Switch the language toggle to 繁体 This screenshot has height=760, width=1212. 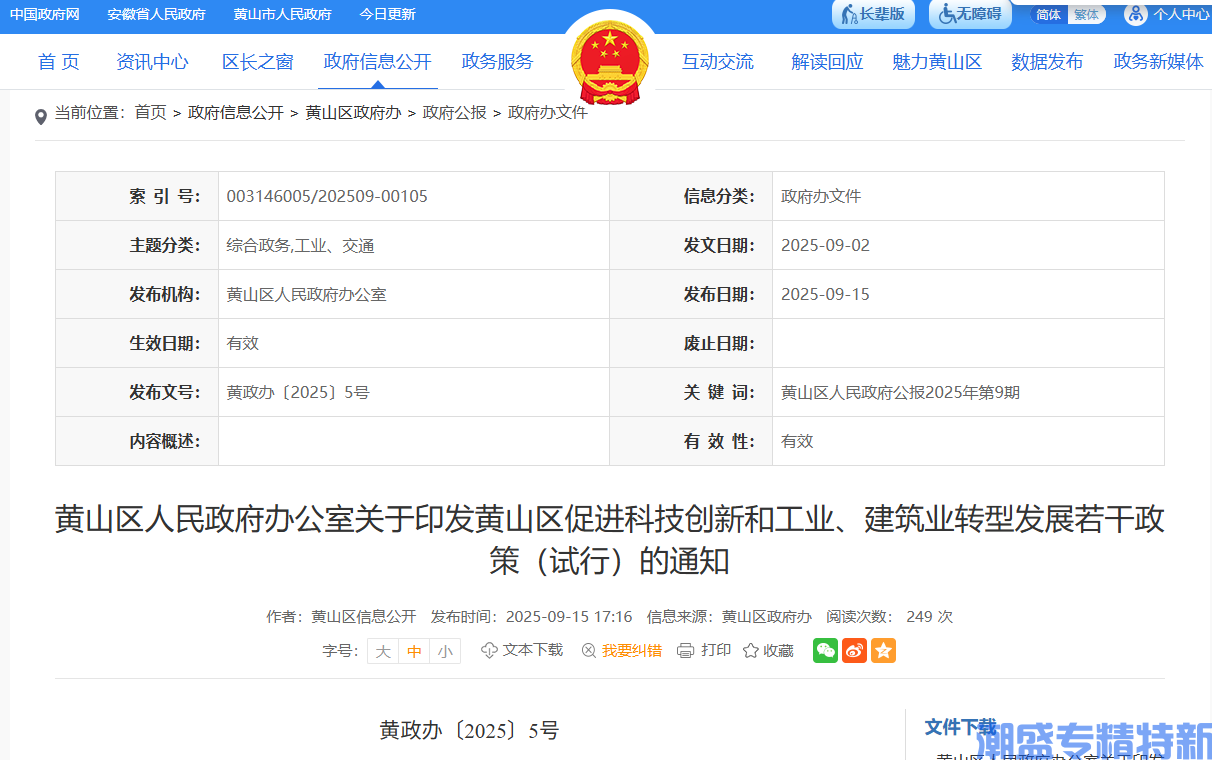coord(1087,14)
